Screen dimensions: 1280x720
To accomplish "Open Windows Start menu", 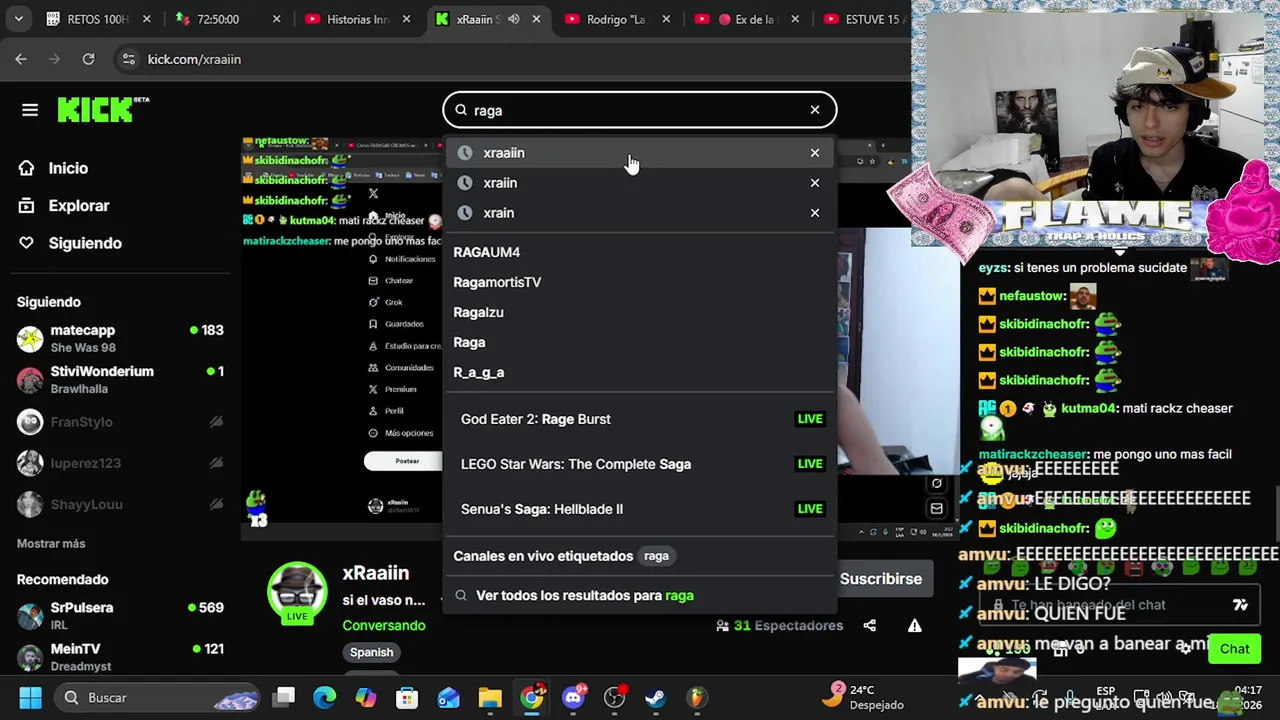I will [x=30, y=697].
